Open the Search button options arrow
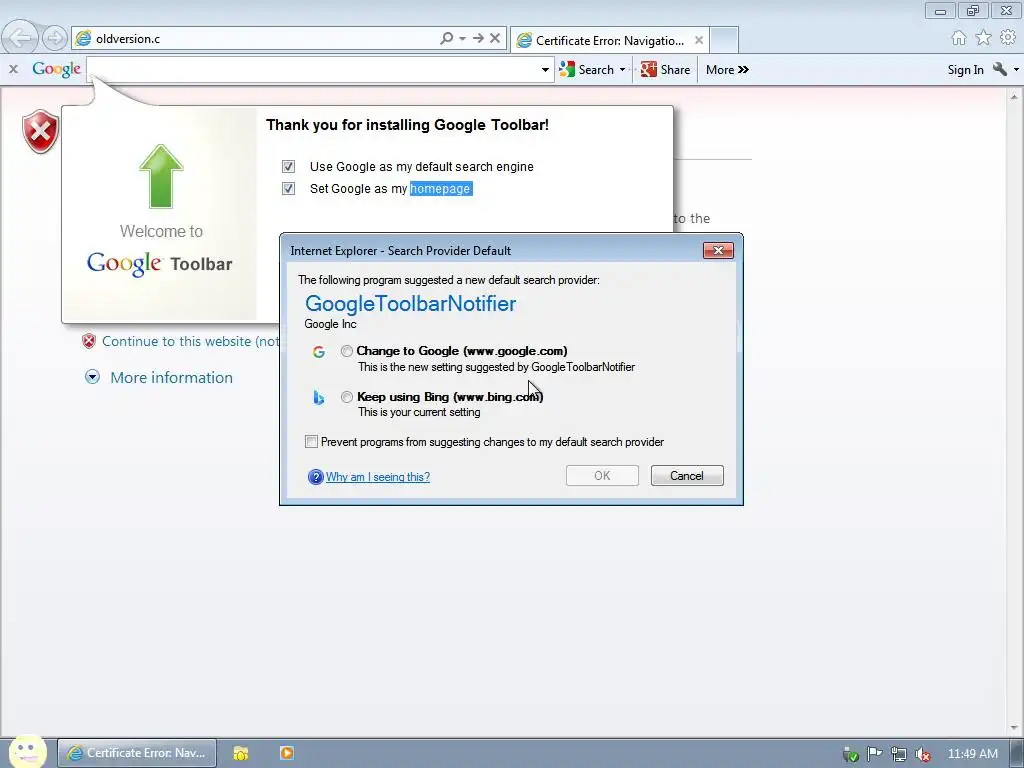The width and height of the screenshot is (1024, 768). [x=622, y=69]
